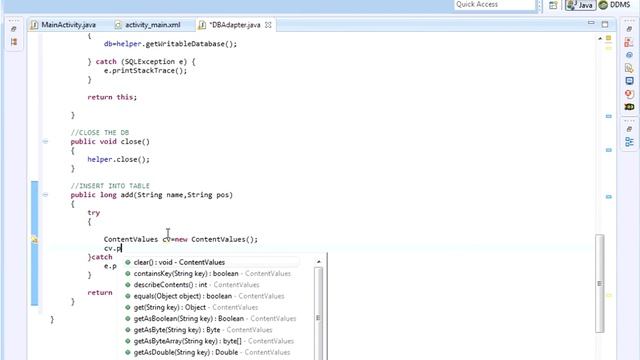Viewport: 640px width, 360px height.
Task: Collapse the add() method fold
Action: 45,195
